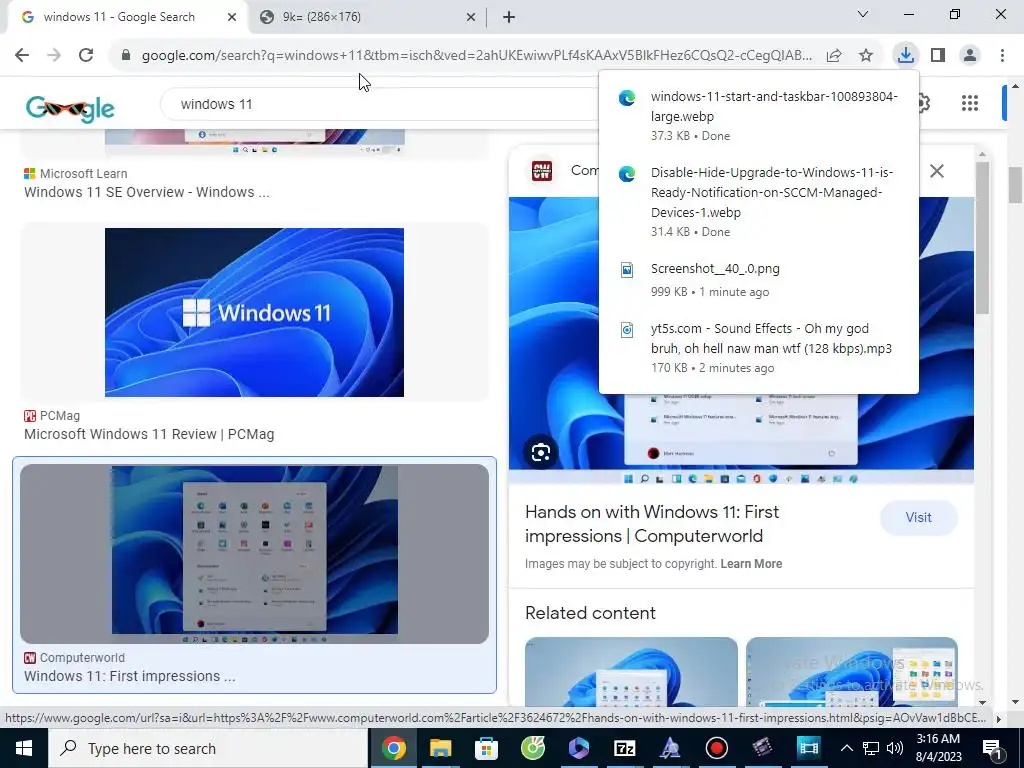Open the tab search chevron
This screenshot has width=1024, height=768.
point(863,14)
